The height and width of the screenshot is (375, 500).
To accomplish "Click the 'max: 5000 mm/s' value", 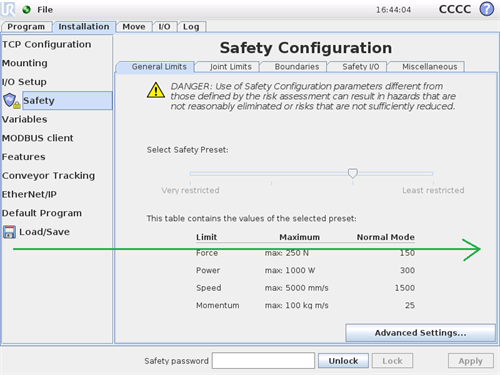I will click(297, 288).
